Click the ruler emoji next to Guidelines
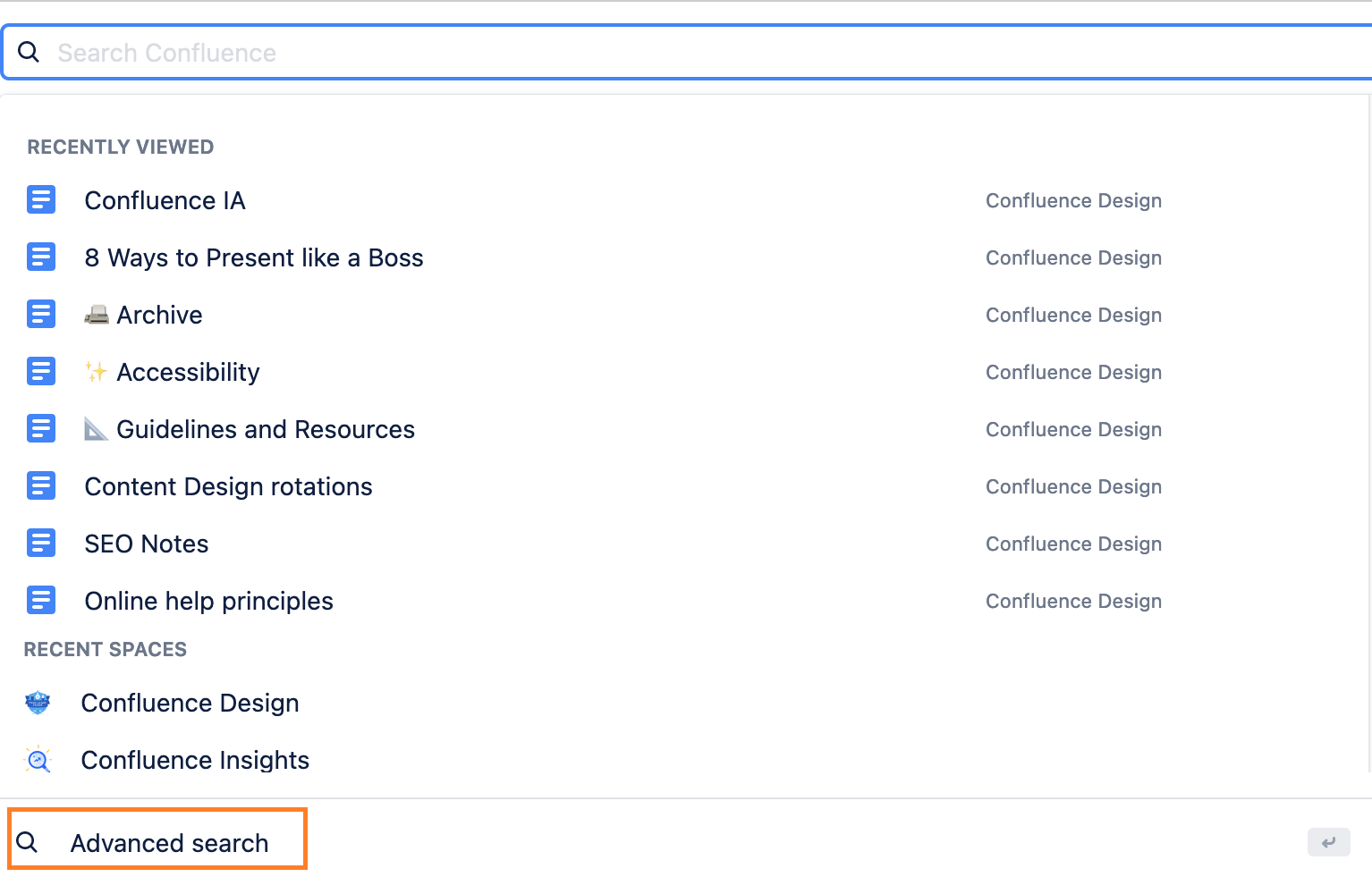The height and width of the screenshot is (877, 1372). point(97,429)
